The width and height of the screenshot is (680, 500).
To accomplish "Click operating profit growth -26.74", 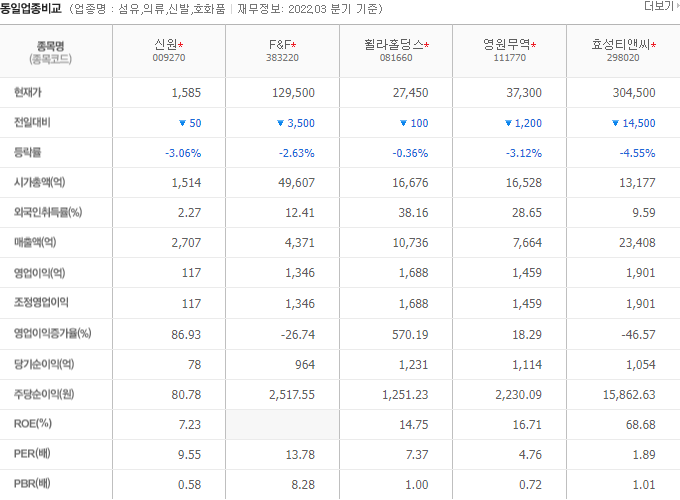I will click(x=298, y=335).
